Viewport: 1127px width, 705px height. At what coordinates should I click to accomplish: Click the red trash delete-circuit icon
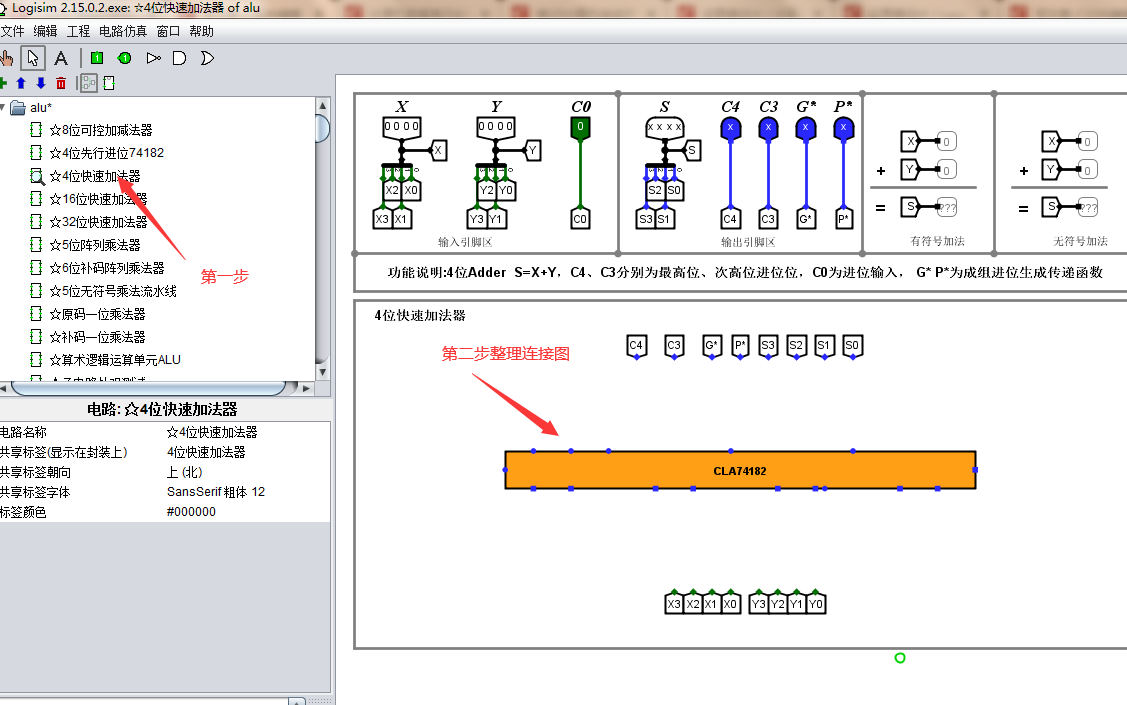61,83
